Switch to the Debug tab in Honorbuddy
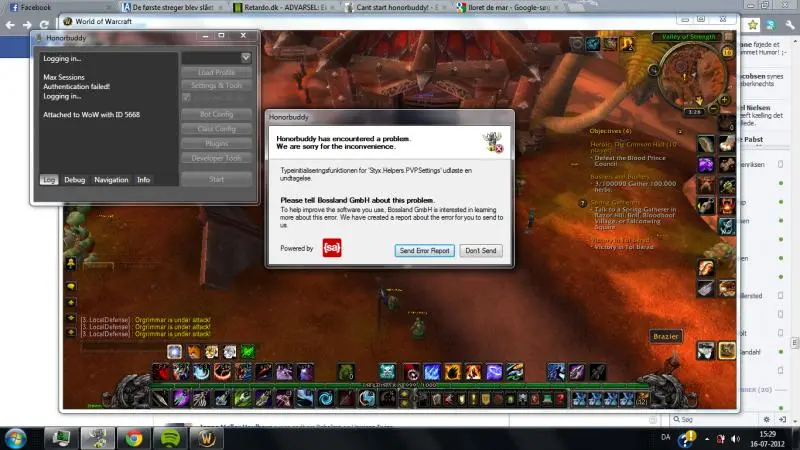 click(74, 180)
